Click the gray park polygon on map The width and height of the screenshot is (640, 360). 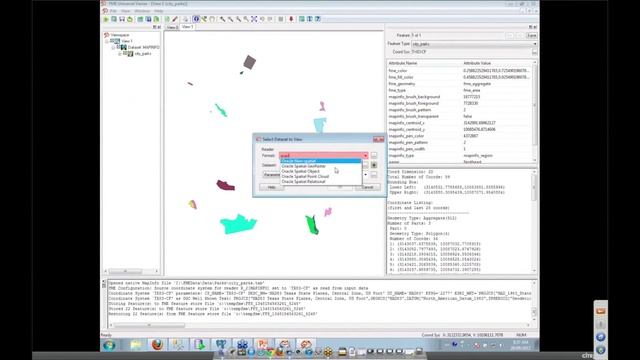click(249, 62)
